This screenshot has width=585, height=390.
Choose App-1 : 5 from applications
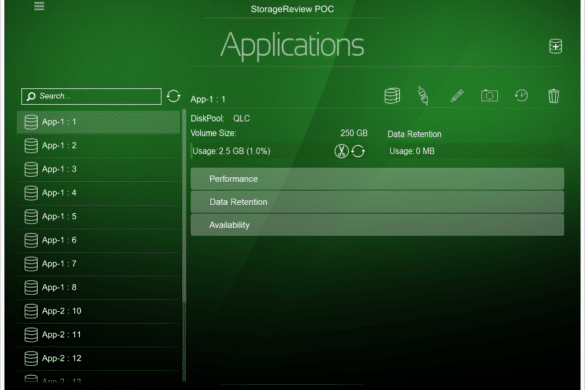pyautogui.click(x=98, y=216)
